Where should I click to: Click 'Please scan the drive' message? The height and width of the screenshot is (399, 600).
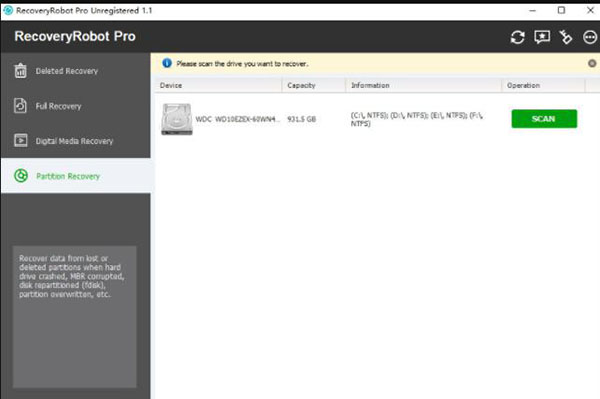tap(242, 64)
